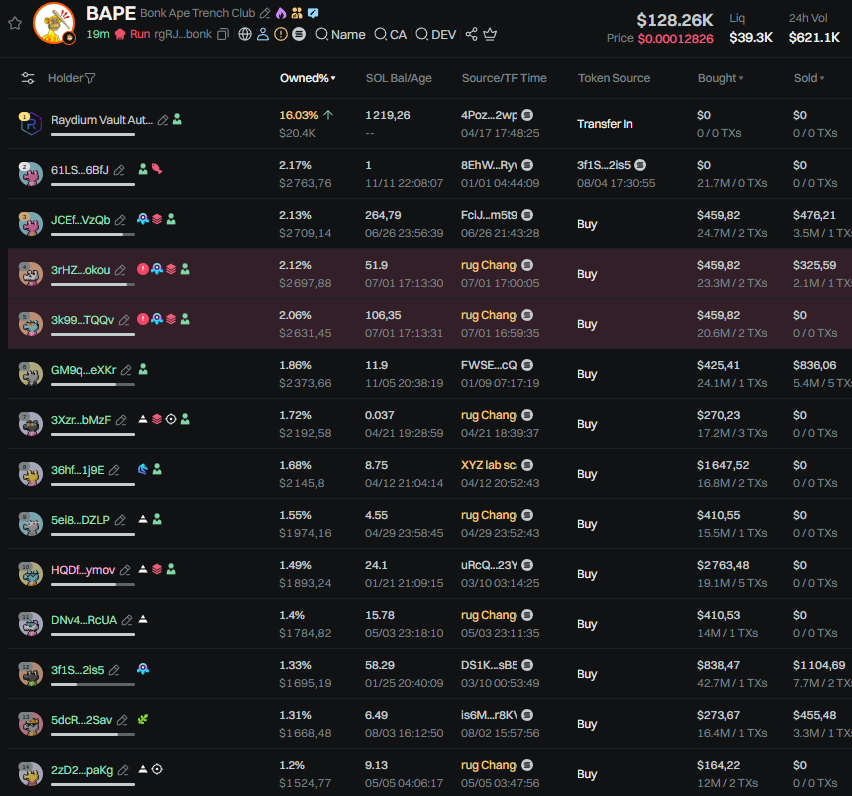The height and width of the screenshot is (796, 852).
Task: Edit label for Raydium Vault holder
Action: [x=162, y=120]
